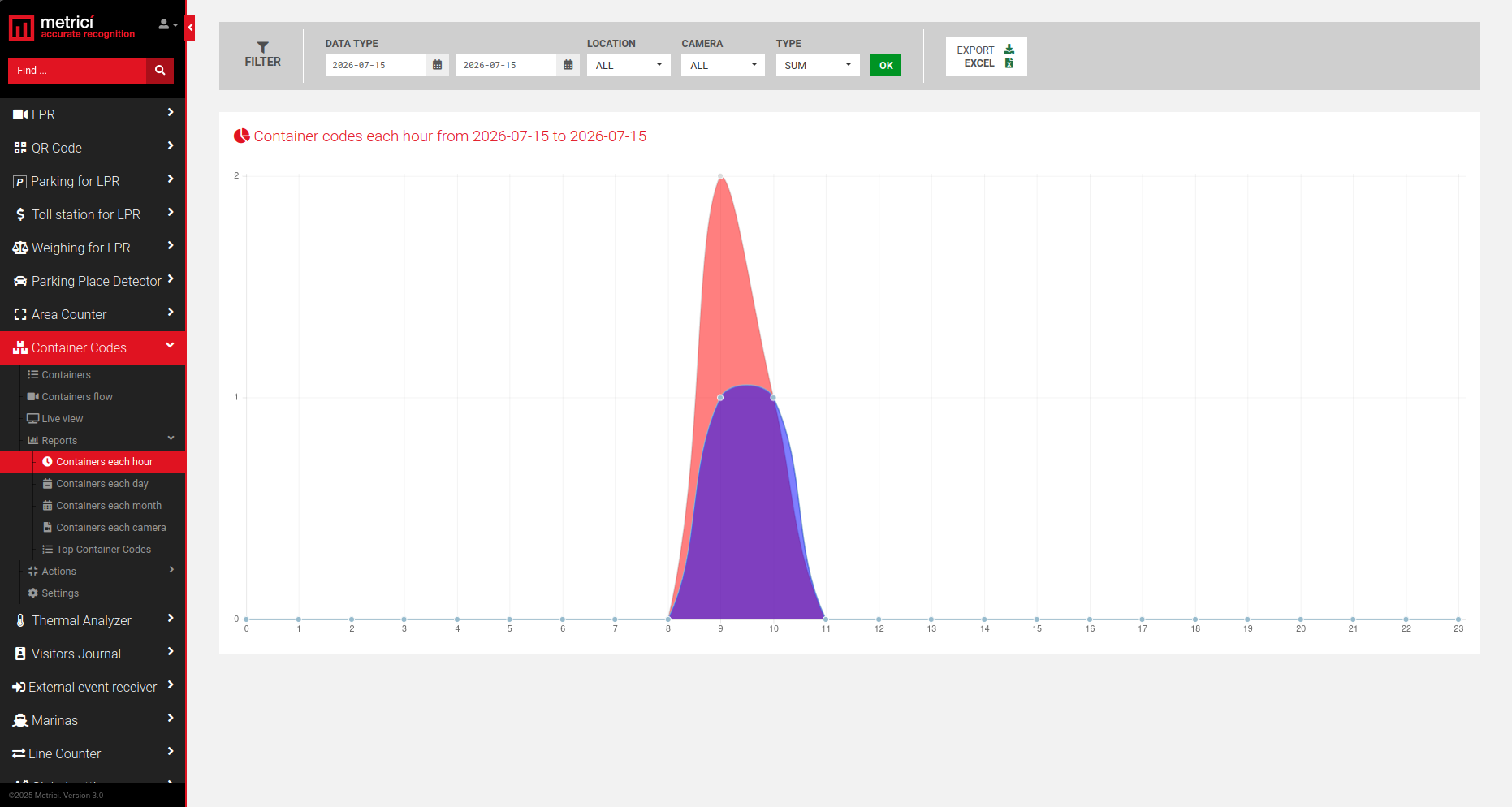This screenshot has height=807, width=1512.
Task: Click the Visitors Journal icon
Action: 20,654
